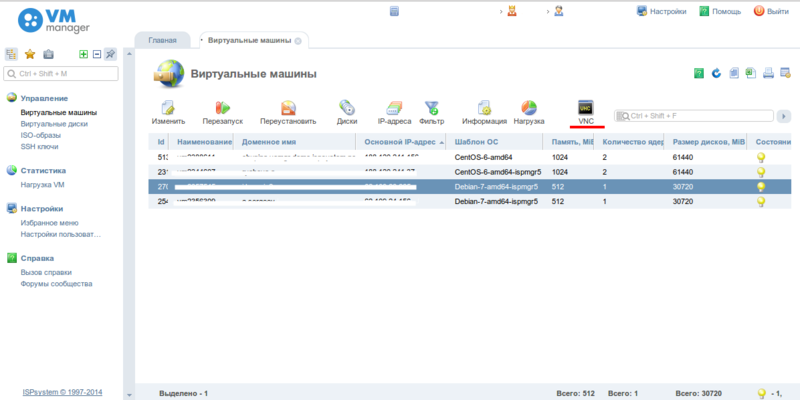Click the printer icon

click(x=768, y=73)
